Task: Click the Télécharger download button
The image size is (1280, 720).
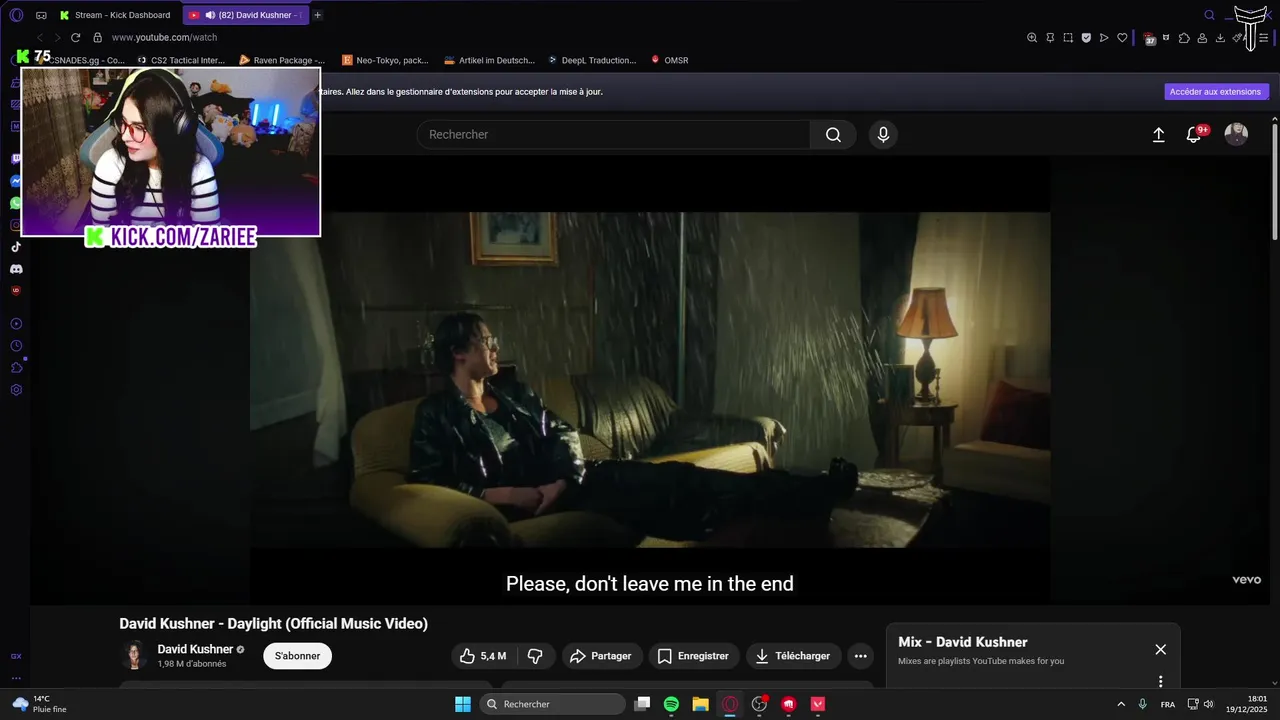Action: click(793, 656)
